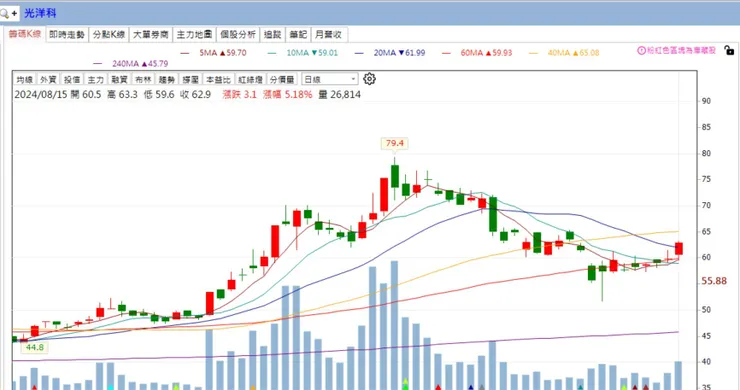Click the 90 price axis label

[x=706, y=101]
